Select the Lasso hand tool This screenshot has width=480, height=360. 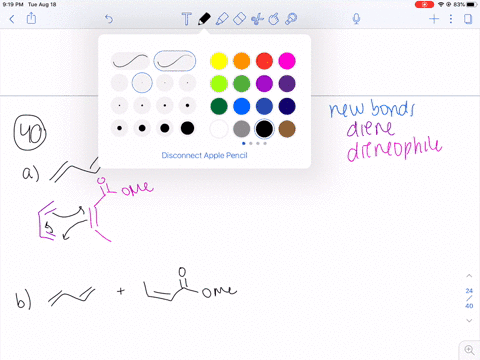point(274,19)
